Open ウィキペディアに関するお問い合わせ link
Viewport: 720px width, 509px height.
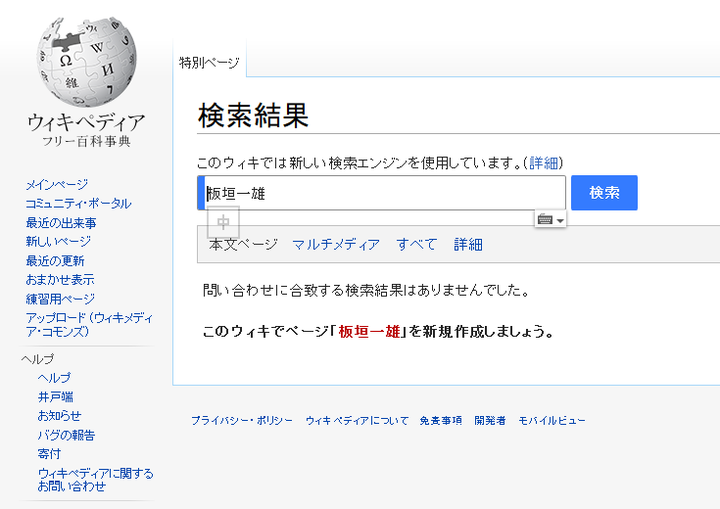(x=96, y=480)
